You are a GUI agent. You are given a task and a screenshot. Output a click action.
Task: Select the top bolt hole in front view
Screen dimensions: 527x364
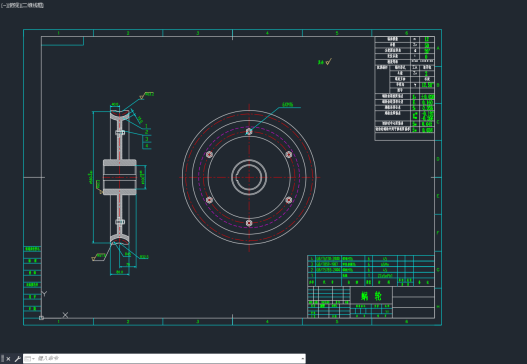pyautogui.click(x=249, y=131)
